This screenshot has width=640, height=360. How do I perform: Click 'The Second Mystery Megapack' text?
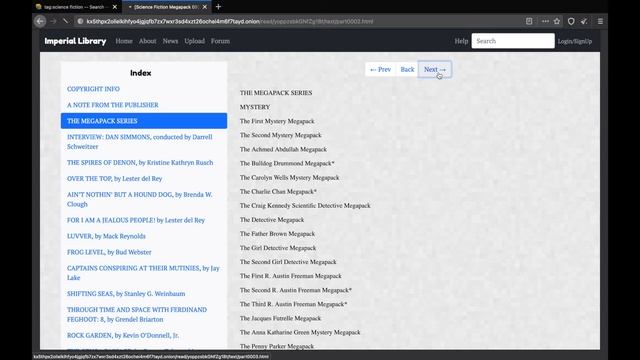tap(280, 135)
